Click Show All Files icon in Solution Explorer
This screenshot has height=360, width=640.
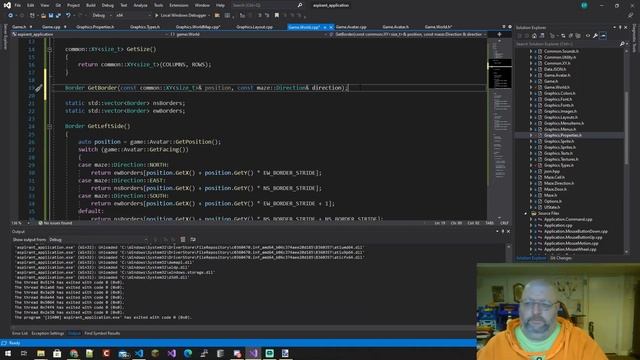click(578, 36)
